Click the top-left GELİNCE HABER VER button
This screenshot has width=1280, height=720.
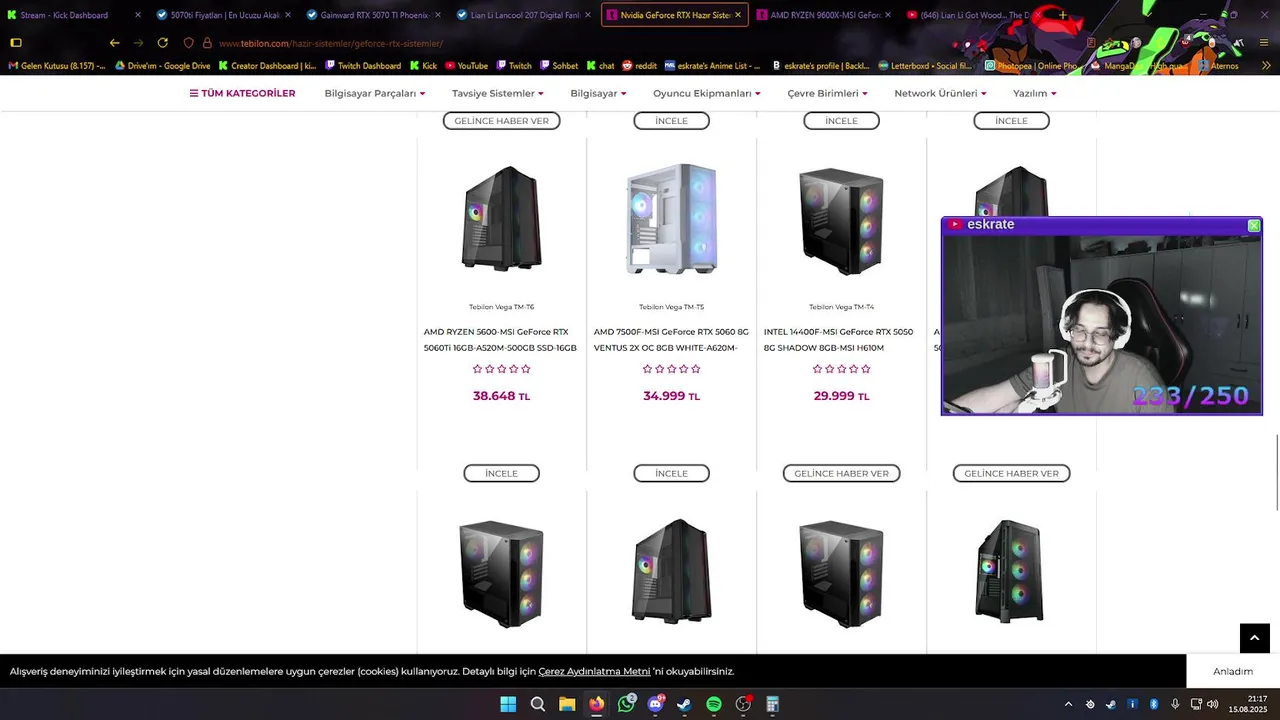pyautogui.click(x=501, y=121)
